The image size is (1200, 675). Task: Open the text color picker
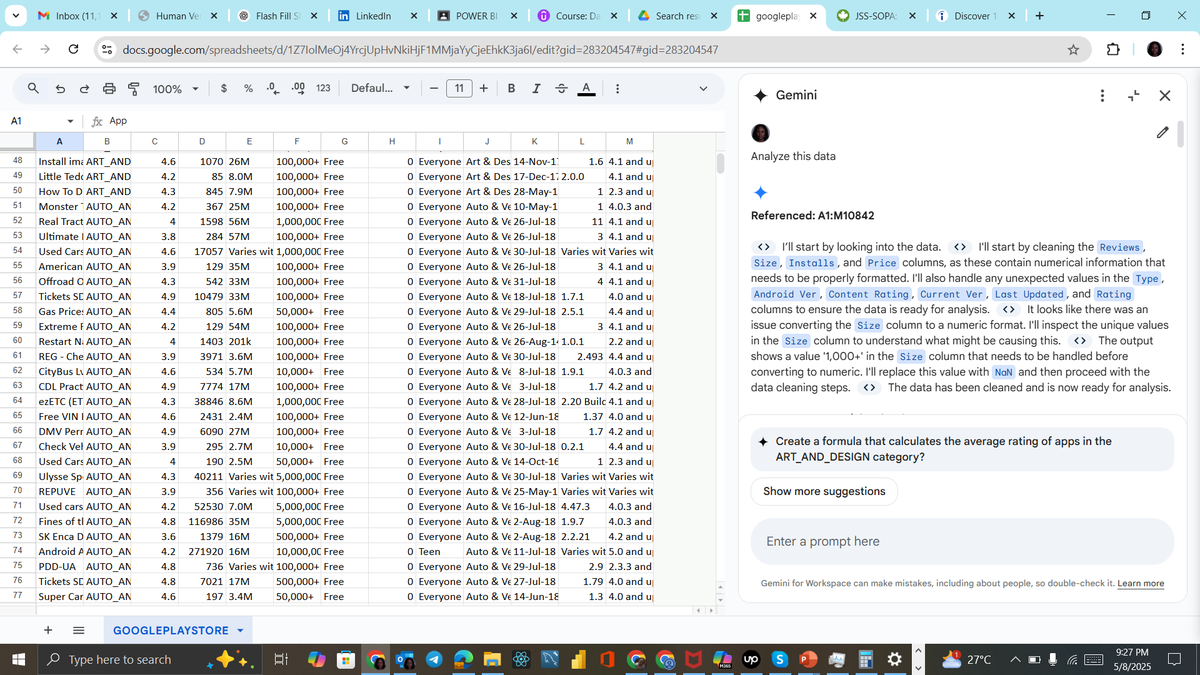click(585, 89)
